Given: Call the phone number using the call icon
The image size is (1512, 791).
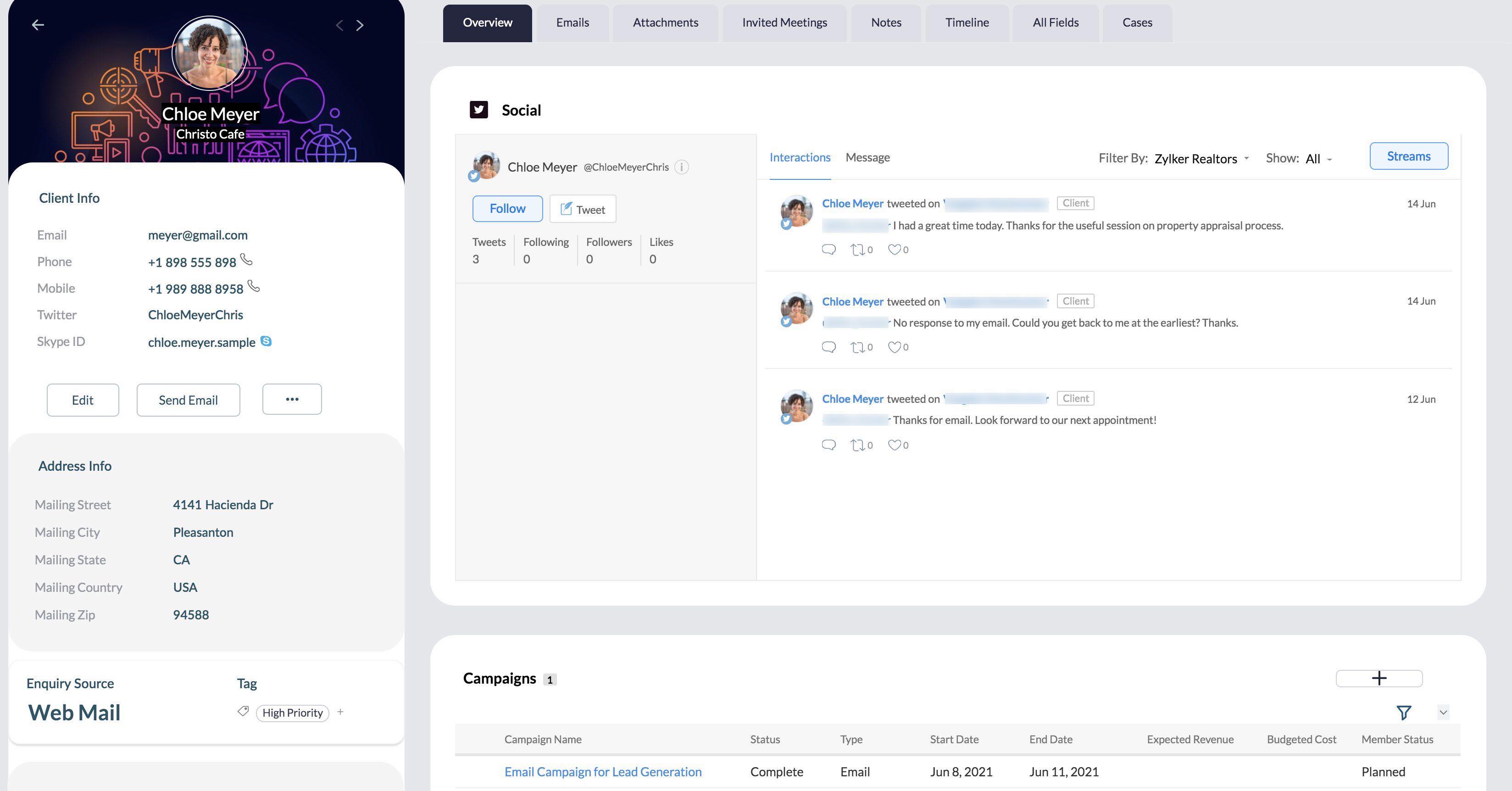Looking at the screenshot, I should (246, 259).
